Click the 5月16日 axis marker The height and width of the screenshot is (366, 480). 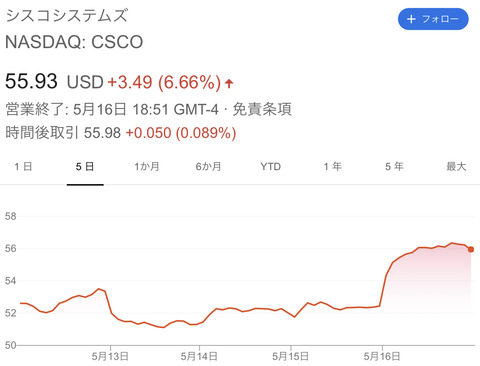[382, 356]
